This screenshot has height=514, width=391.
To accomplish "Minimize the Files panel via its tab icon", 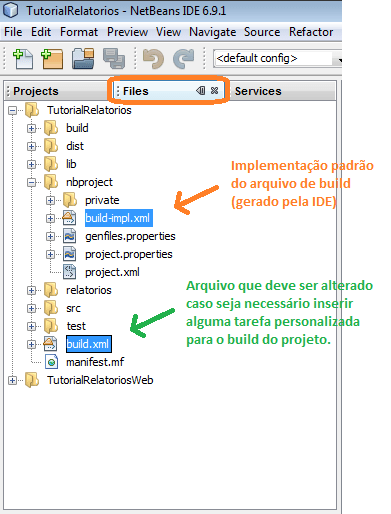I will [x=201, y=90].
